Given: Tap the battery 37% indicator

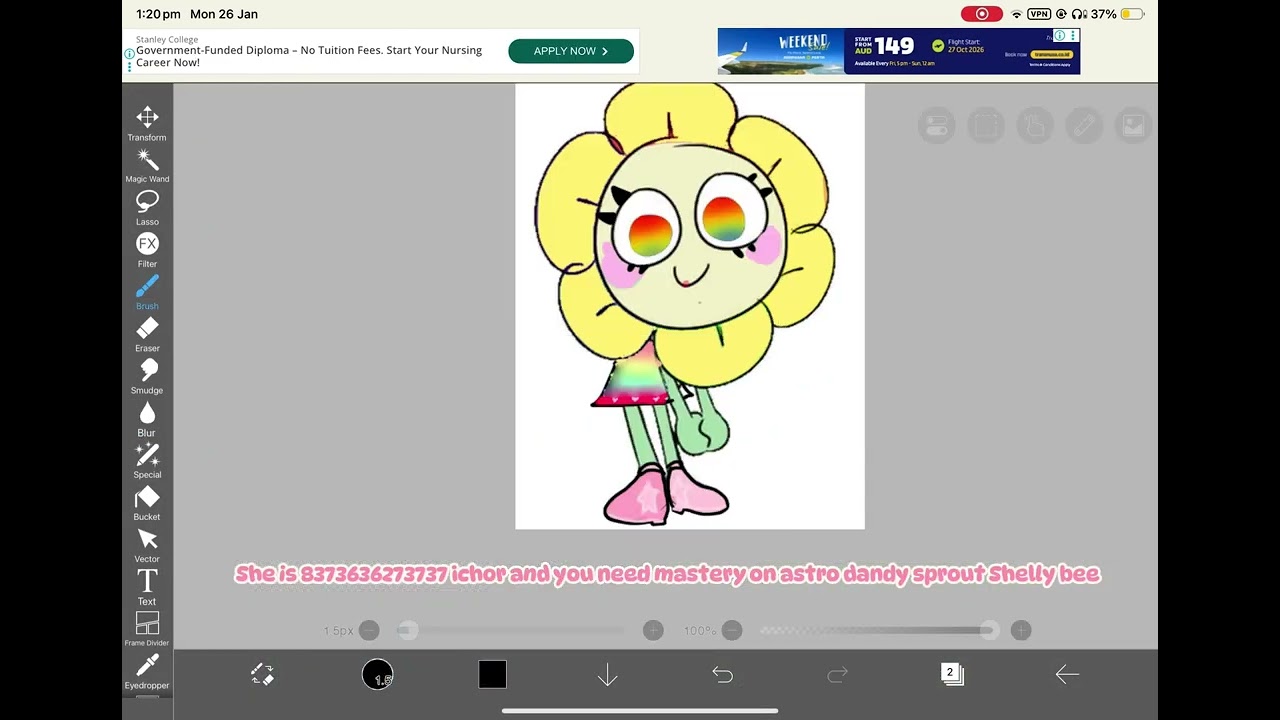Looking at the screenshot, I should [1117, 14].
